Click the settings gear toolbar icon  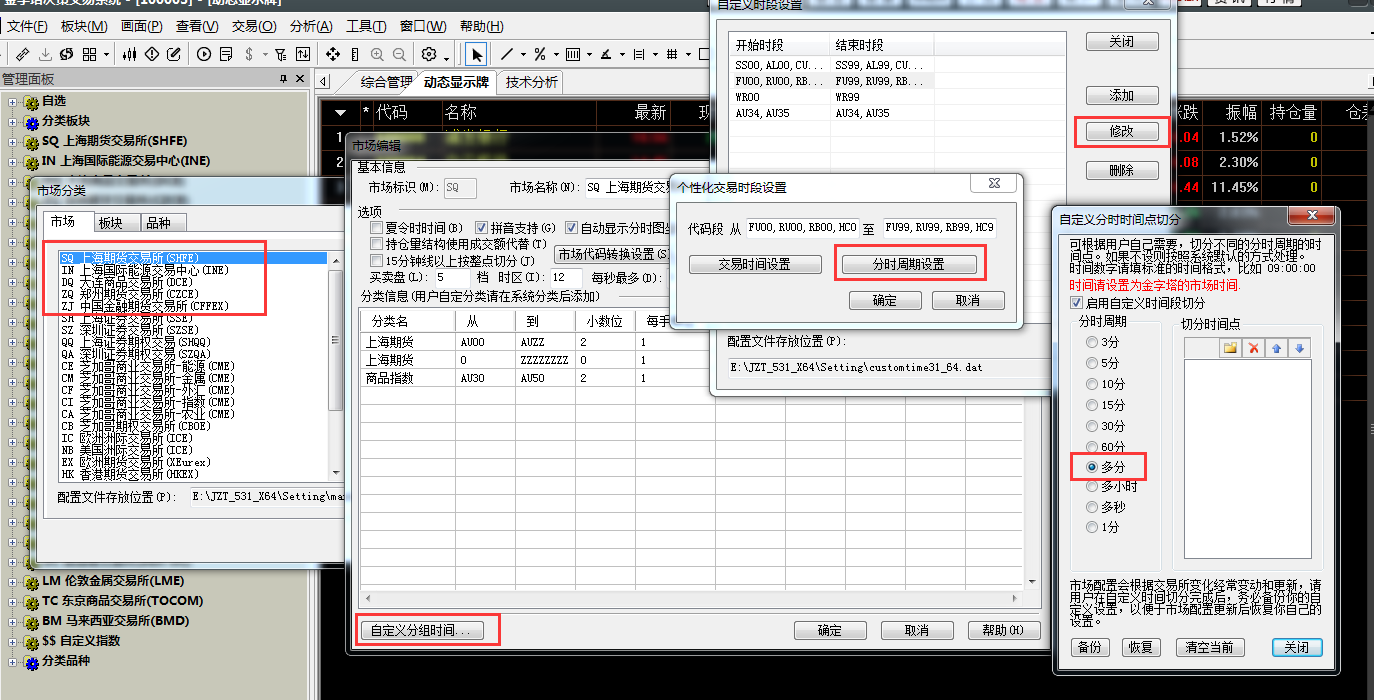coord(429,54)
